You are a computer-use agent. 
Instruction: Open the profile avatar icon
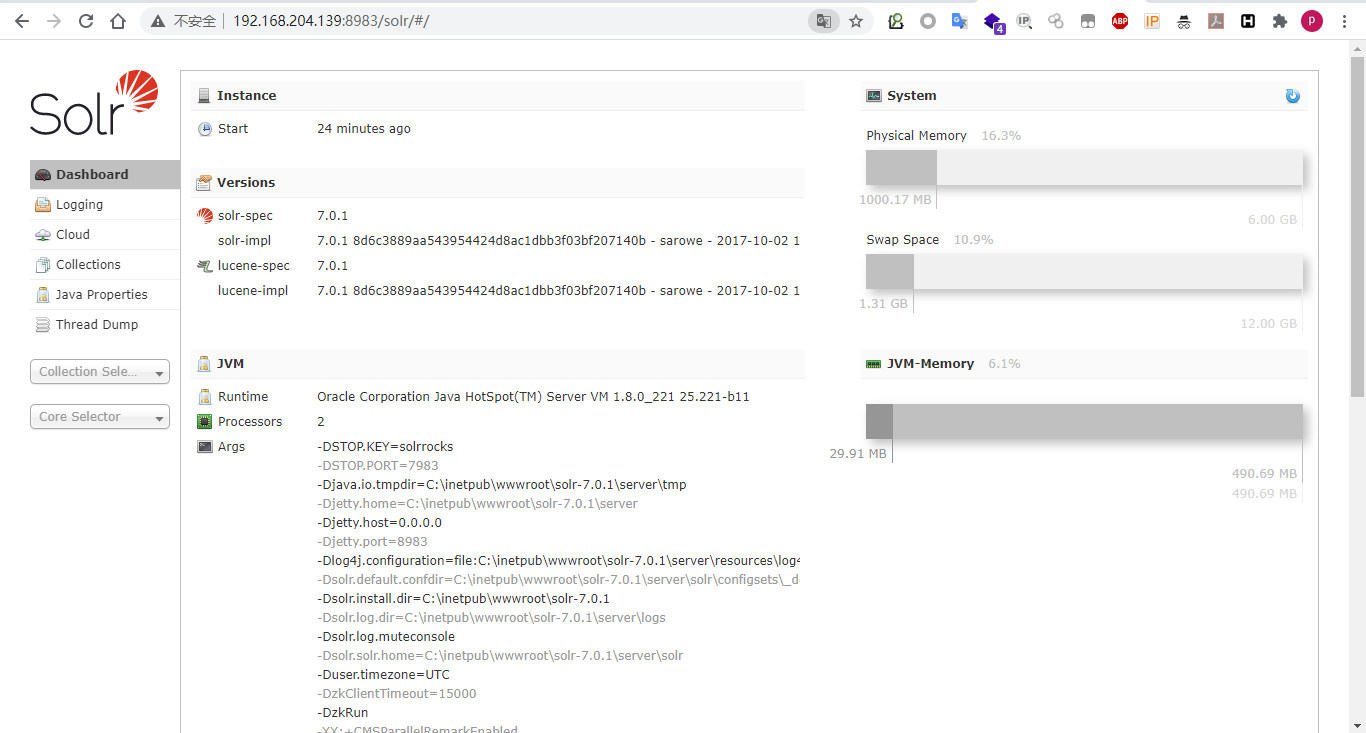point(1311,20)
